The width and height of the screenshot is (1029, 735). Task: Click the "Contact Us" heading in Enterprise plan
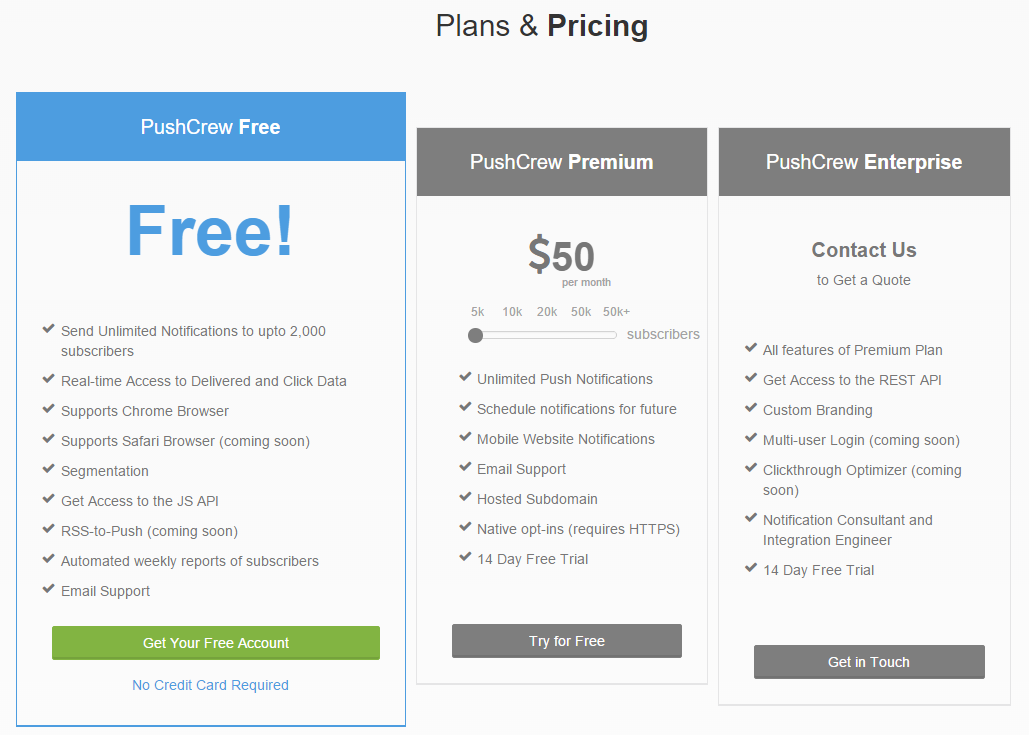click(x=863, y=250)
